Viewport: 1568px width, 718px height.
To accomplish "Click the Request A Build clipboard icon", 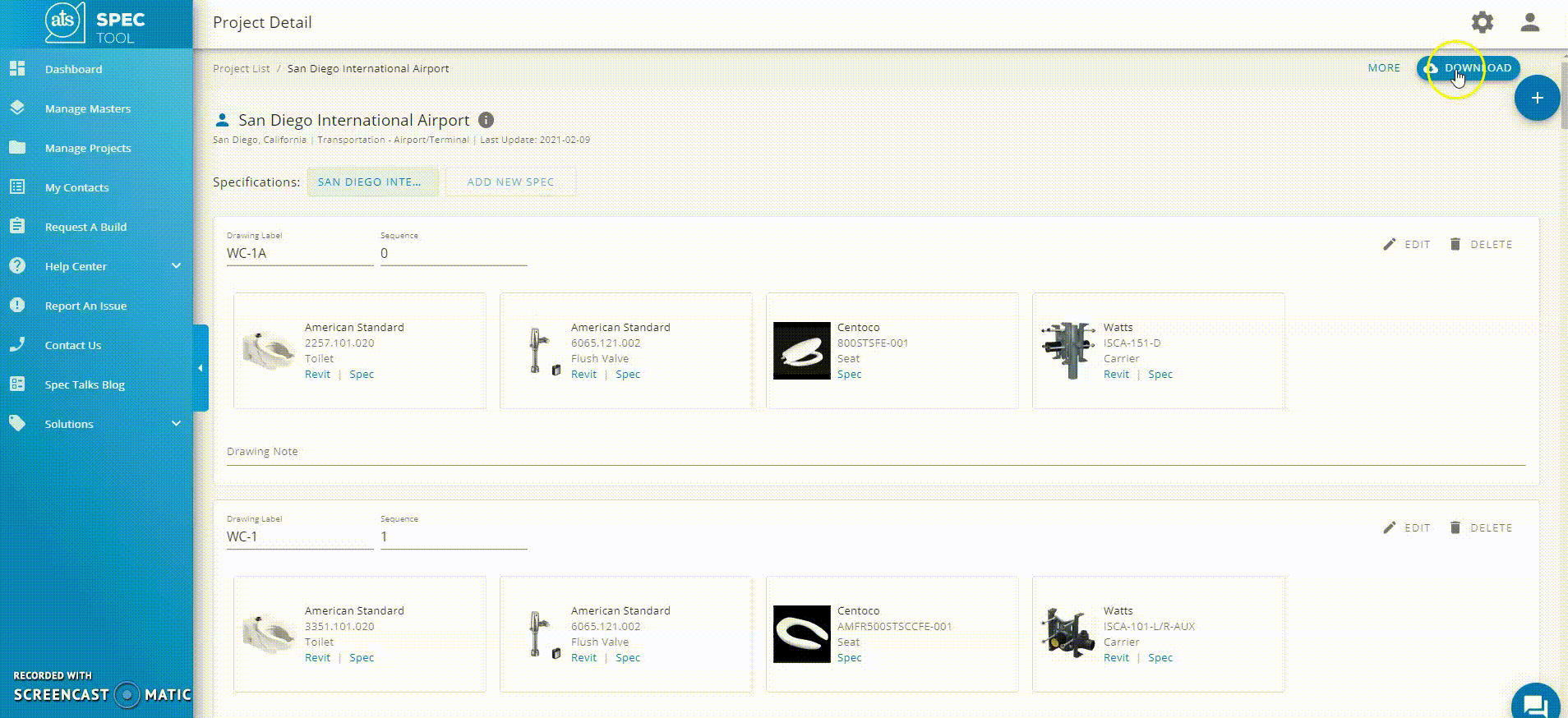I will 17,226.
